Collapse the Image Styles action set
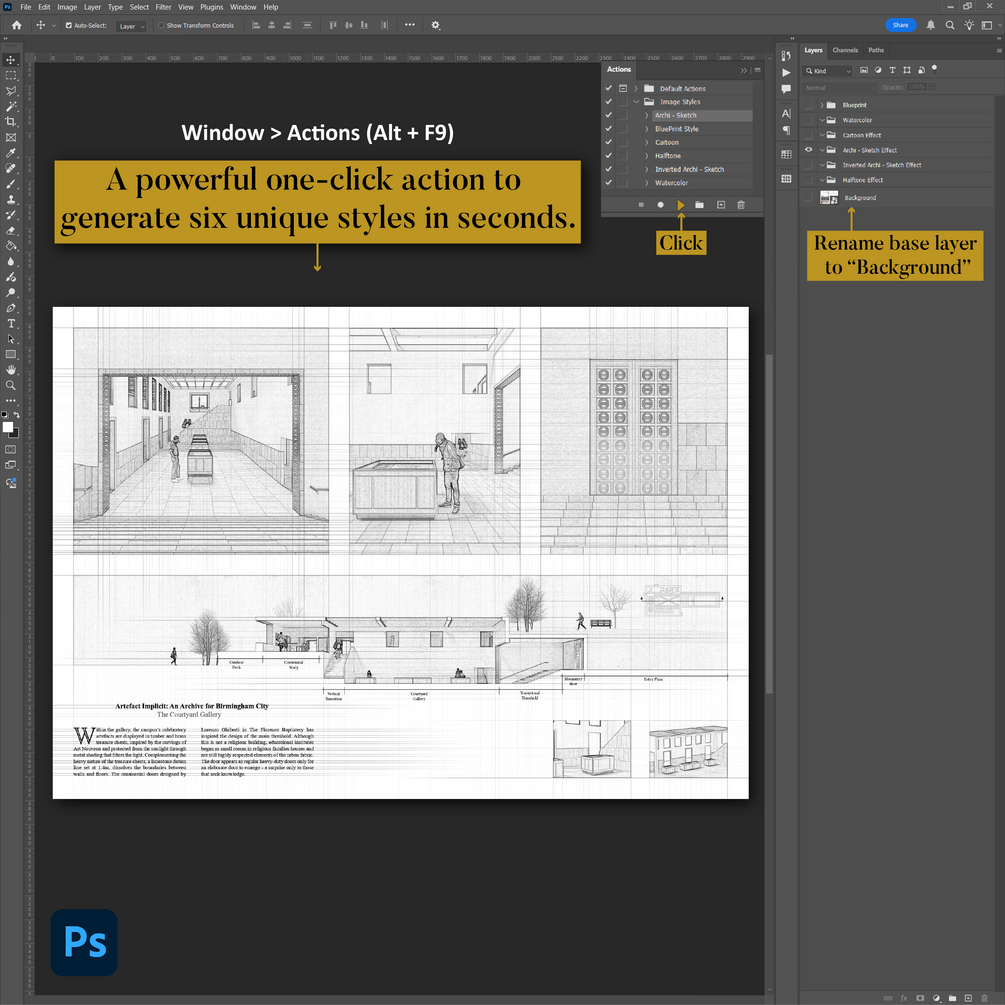 click(636, 102)
